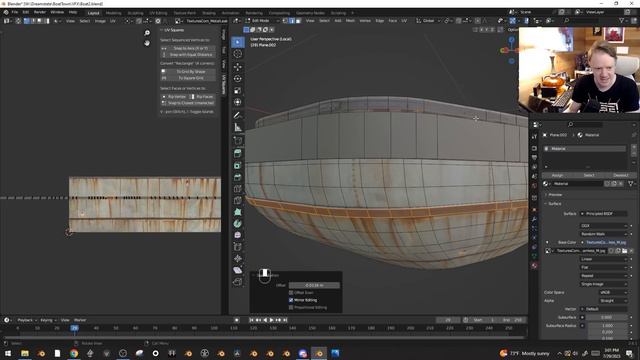This screenshot has height=360, width=640.
Task: Select the Knife tool
Action: pyautogui.click(x=238, y=200)
